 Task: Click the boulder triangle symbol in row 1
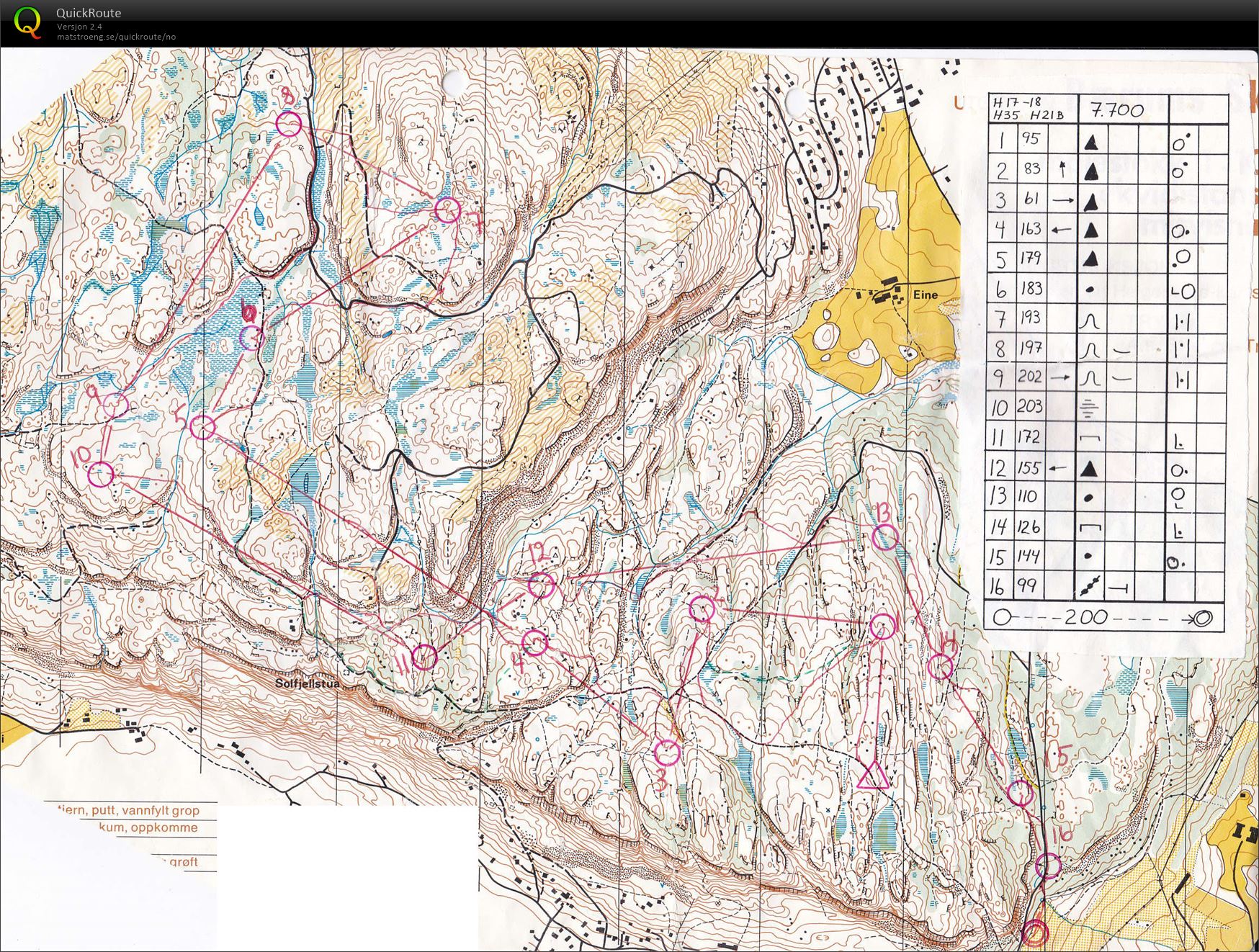click(1092, 142)
